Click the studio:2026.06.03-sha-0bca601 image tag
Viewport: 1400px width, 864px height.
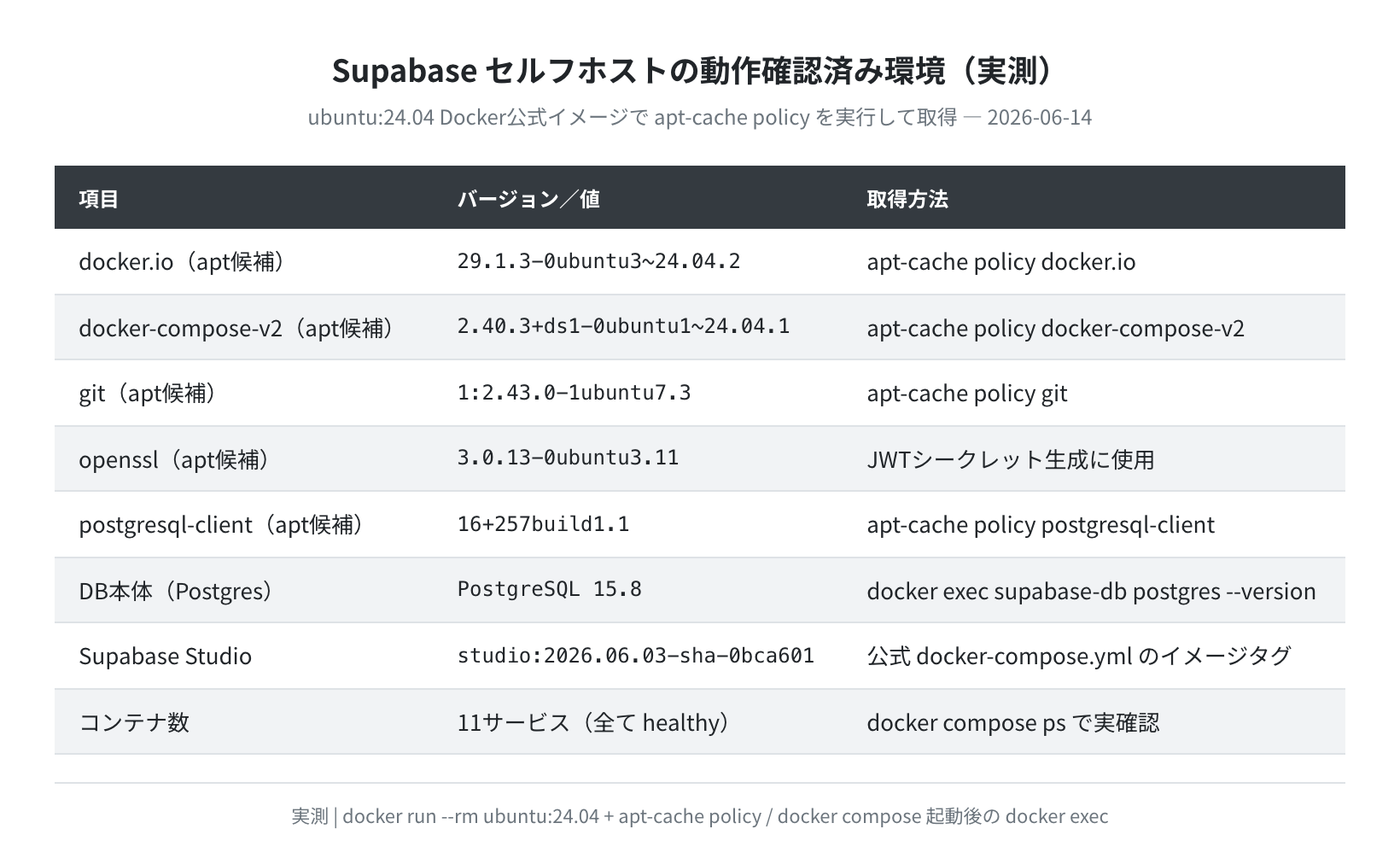click(635, 655)
